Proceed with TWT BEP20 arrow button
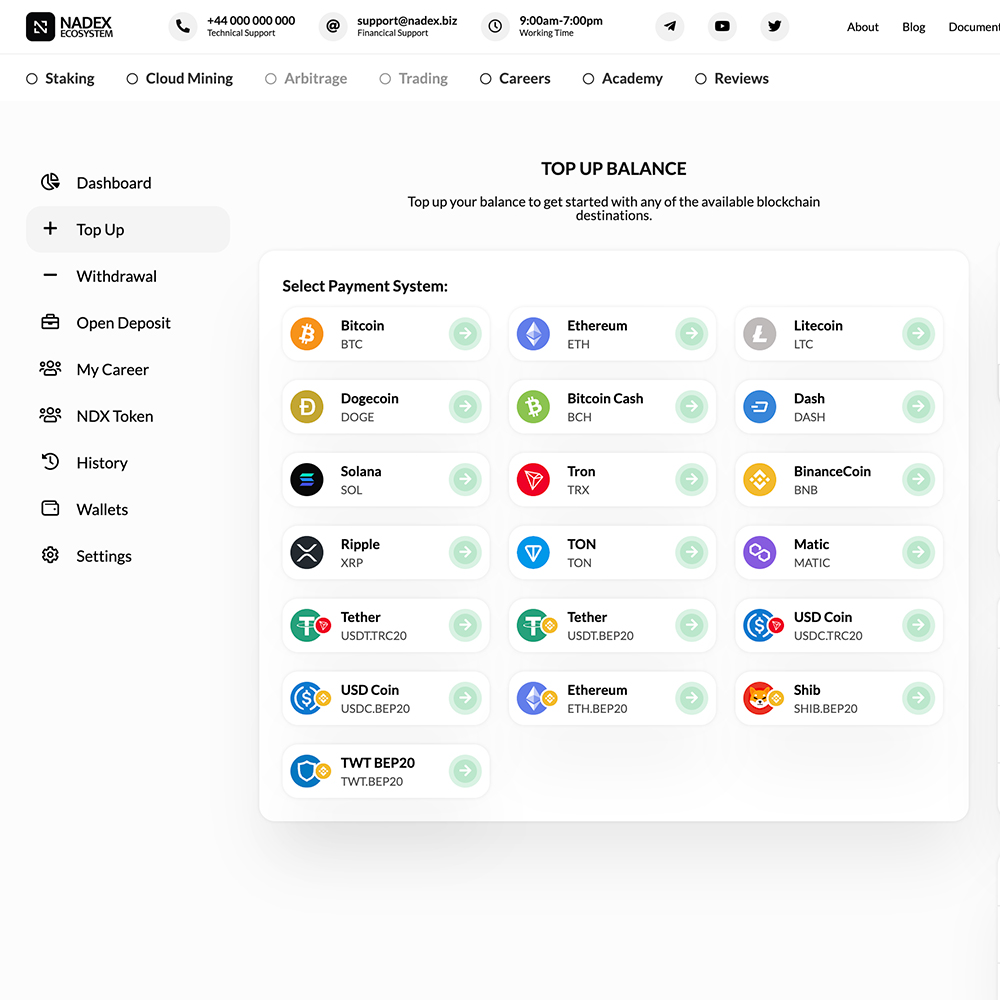Image resolution: width=1000 pixels, height=1000 pixels. coord(465,771)
